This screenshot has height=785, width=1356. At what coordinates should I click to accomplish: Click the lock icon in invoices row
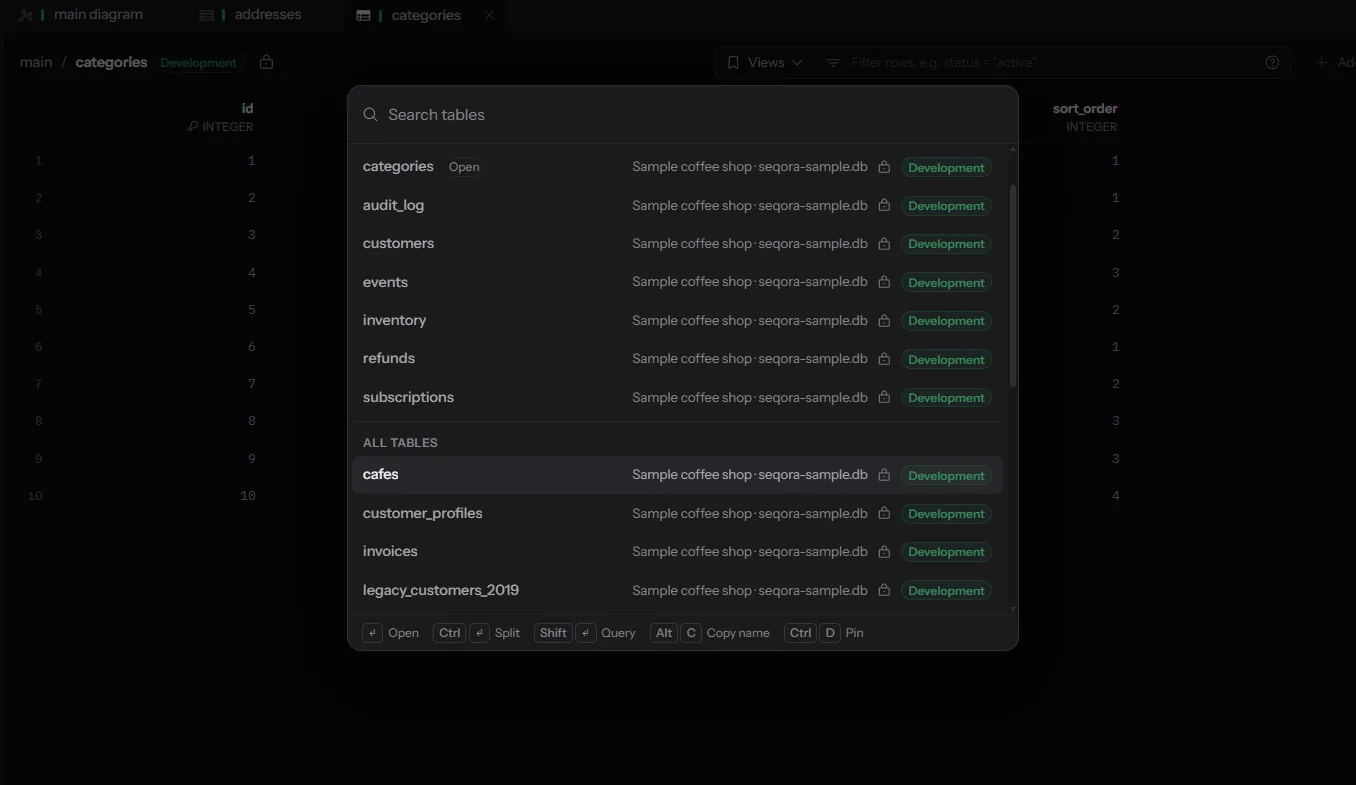point(884,552)
